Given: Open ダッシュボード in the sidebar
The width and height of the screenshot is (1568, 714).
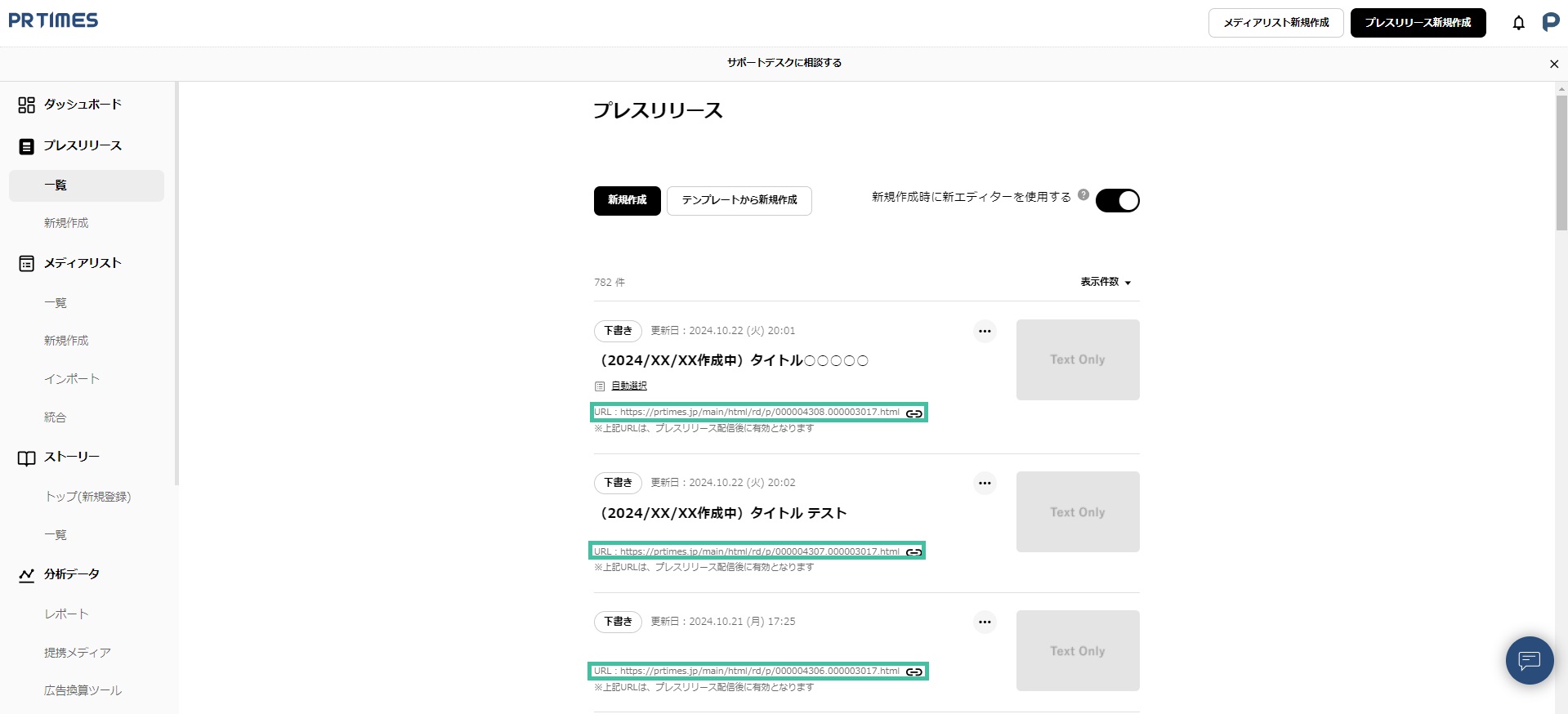Looking at the screenshot, I should (82, 105).
